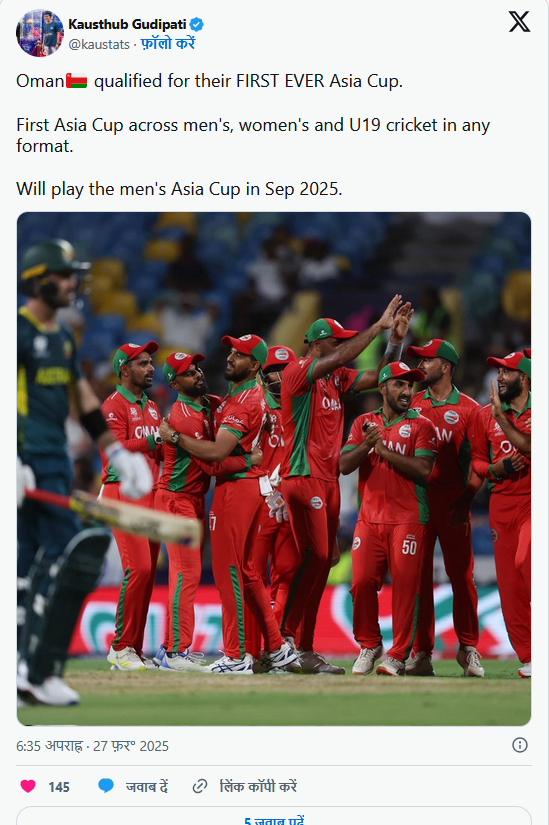Screen dimensions: 549x825
Task: Click the 'Will play the men's Asia Cup' line
Action: point(179,189)
